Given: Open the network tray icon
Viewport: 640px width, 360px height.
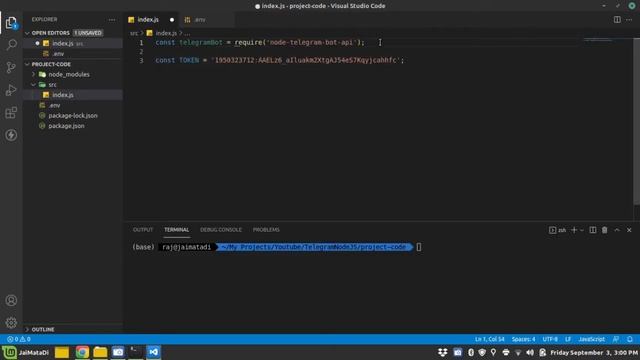Looking at the screenshot, I should [518, 352].
